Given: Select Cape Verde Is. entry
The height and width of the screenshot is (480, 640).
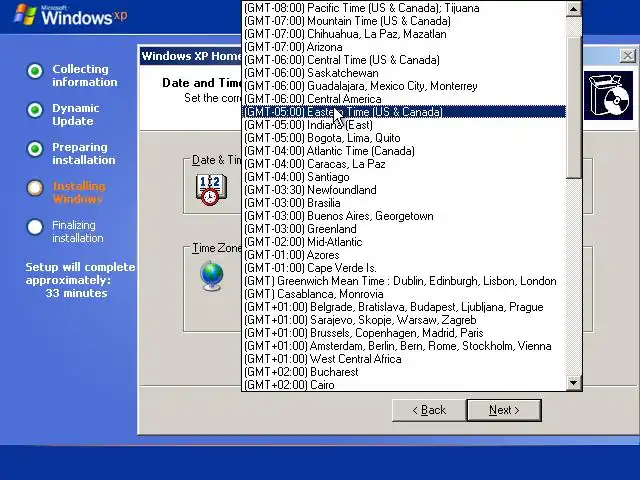Looking at the screenshot, I should (404, 268).
